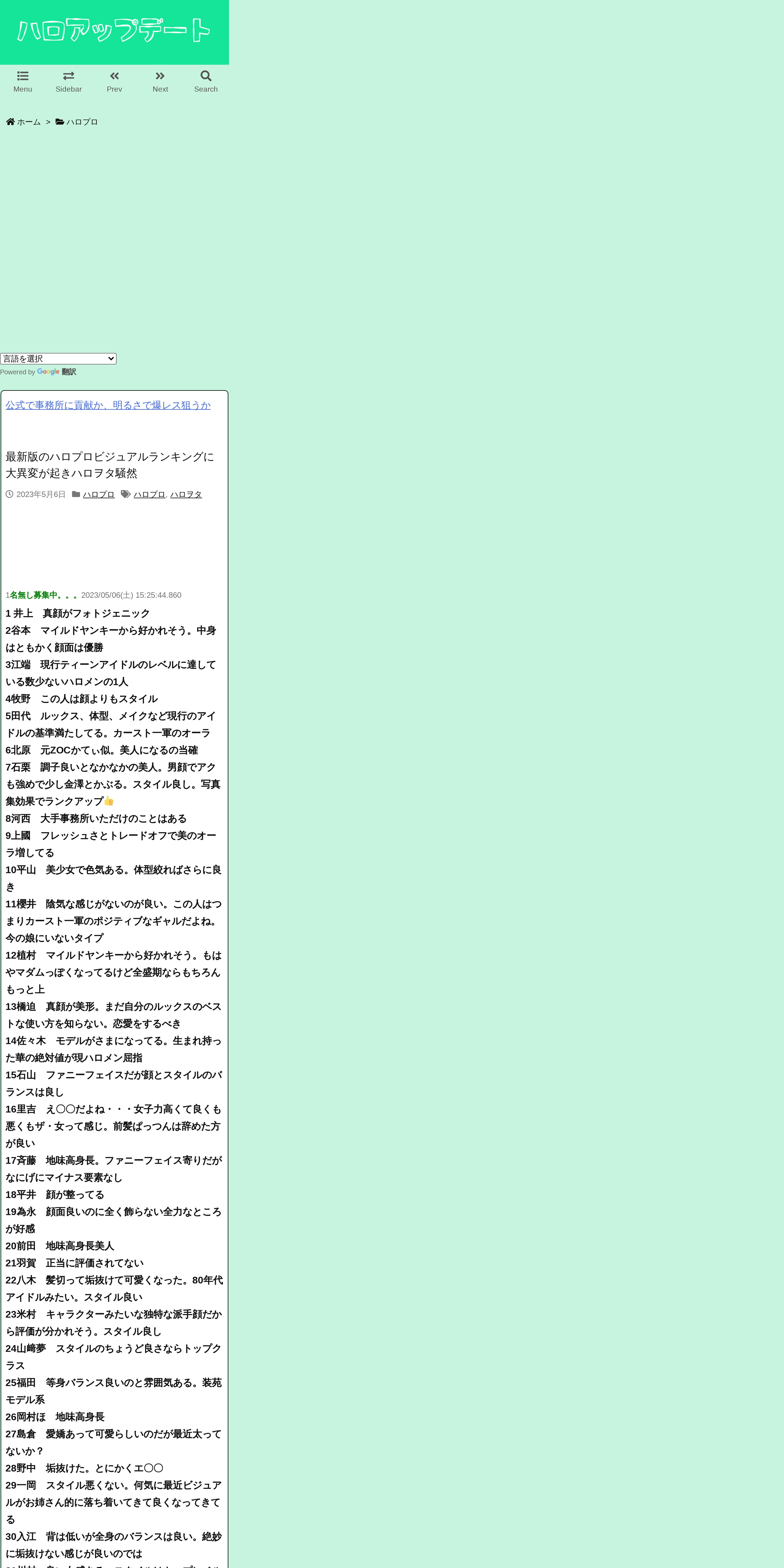Image resolution: width=784 pixels, height=1568 pixels.
Task: Click the line "18平井 顔が整ってる"
Action: (x=55, y=1195)
